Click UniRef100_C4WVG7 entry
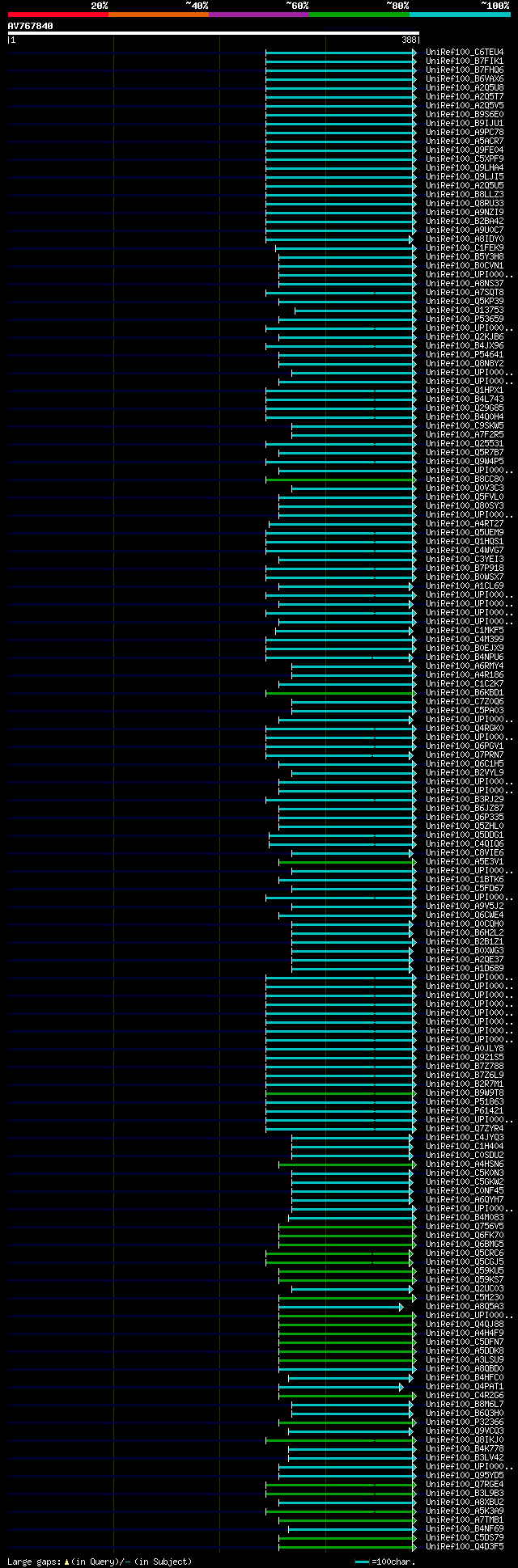This screenshot has width=518, height=1568. point(465,551)
